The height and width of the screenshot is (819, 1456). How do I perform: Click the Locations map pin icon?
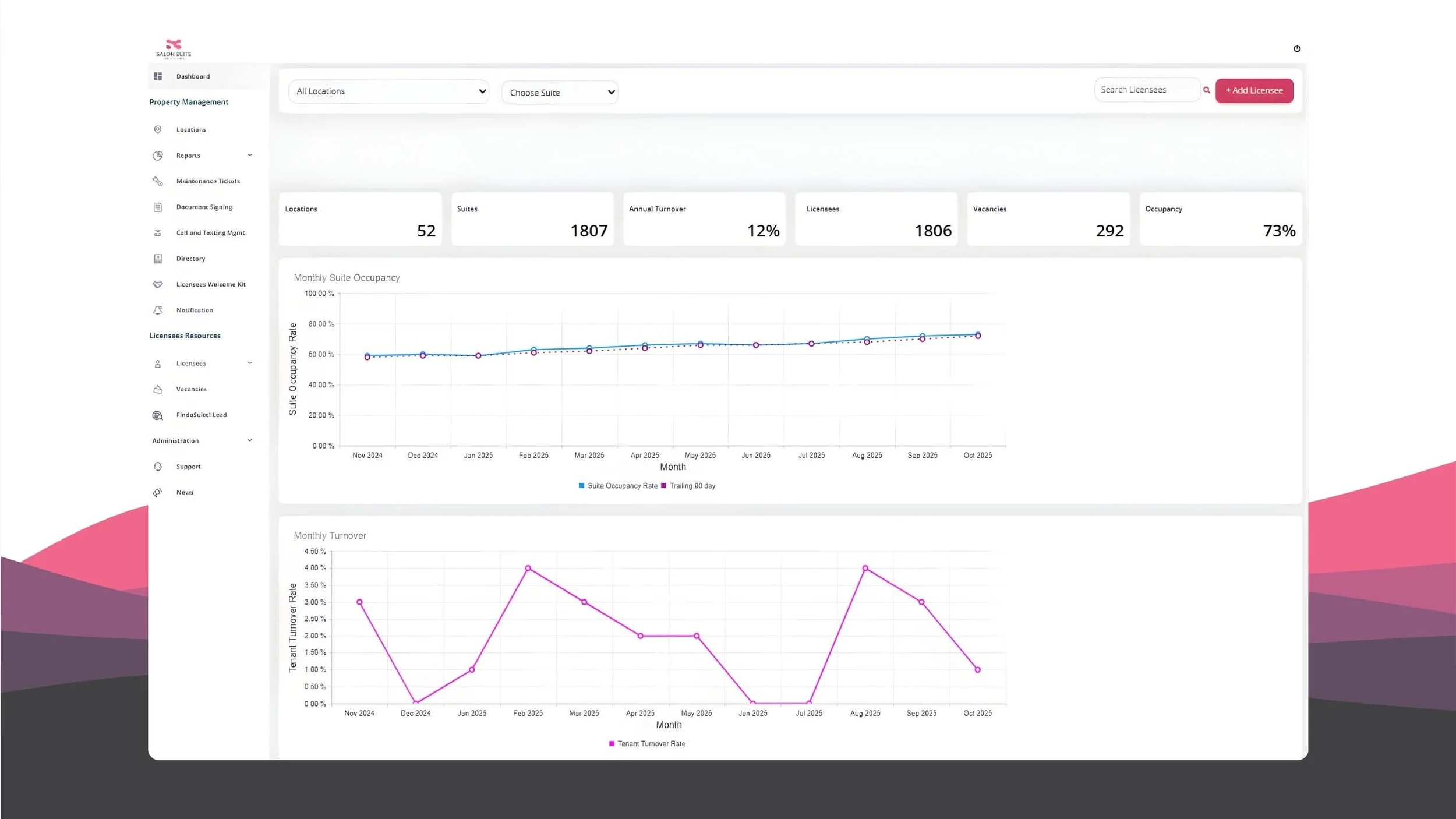point(158,129)
